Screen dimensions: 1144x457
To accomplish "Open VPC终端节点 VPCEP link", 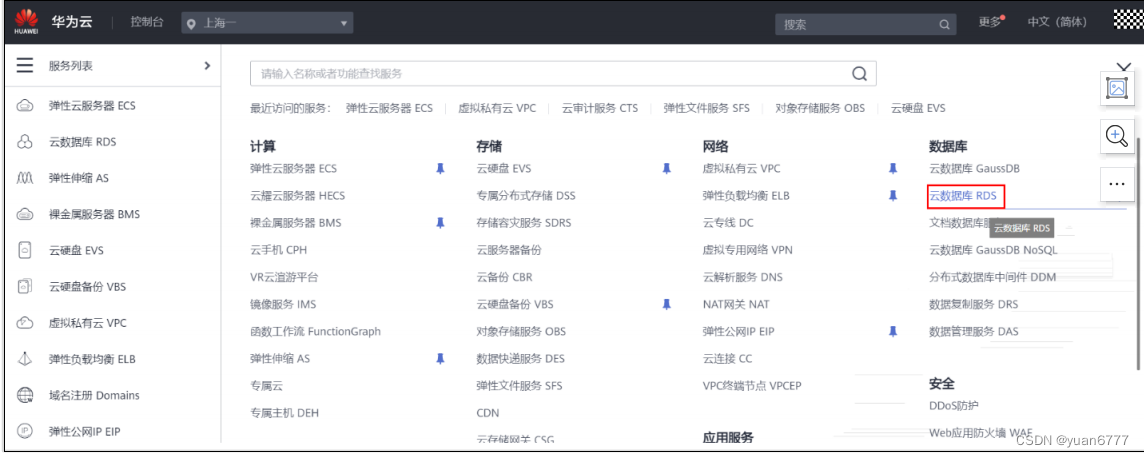I will 752,385.
